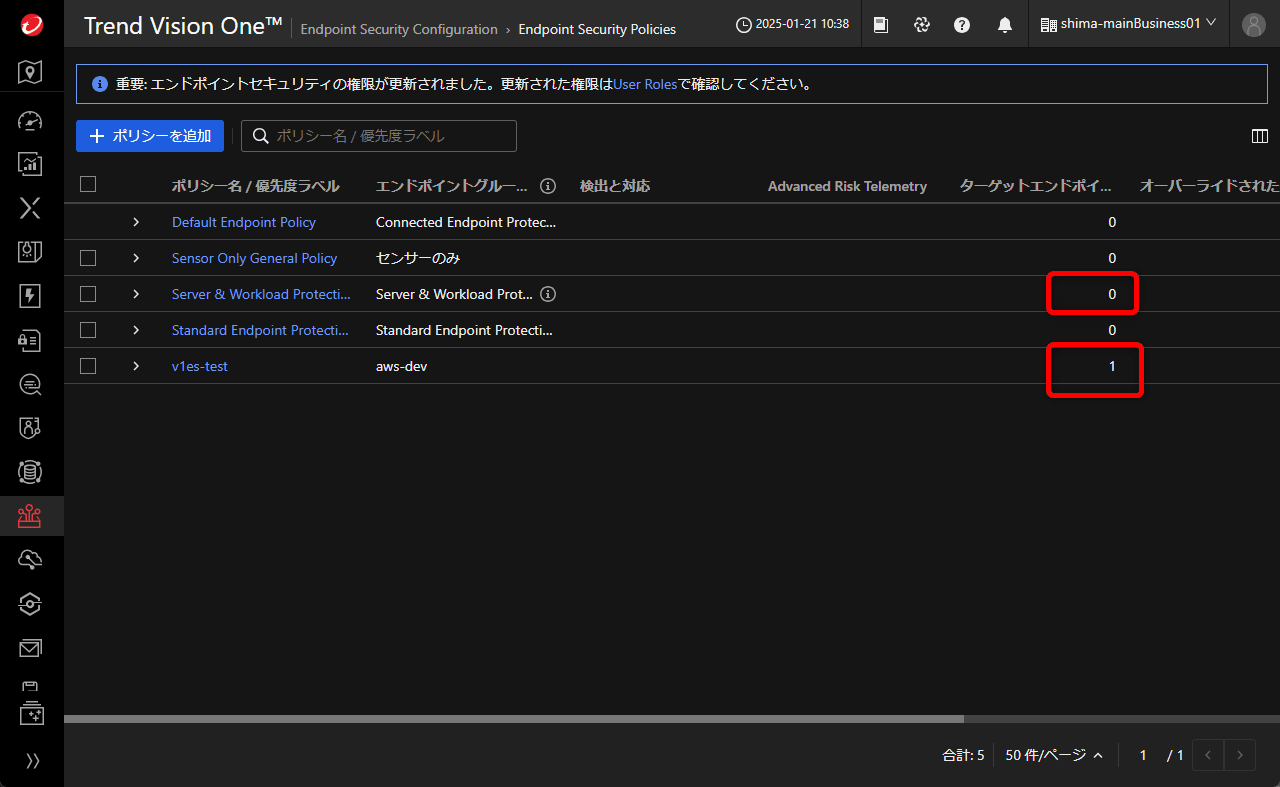Open the crossed X sidebar icon
The height and width of the screenshot is (787, 1280).
(x=31, y=208)
